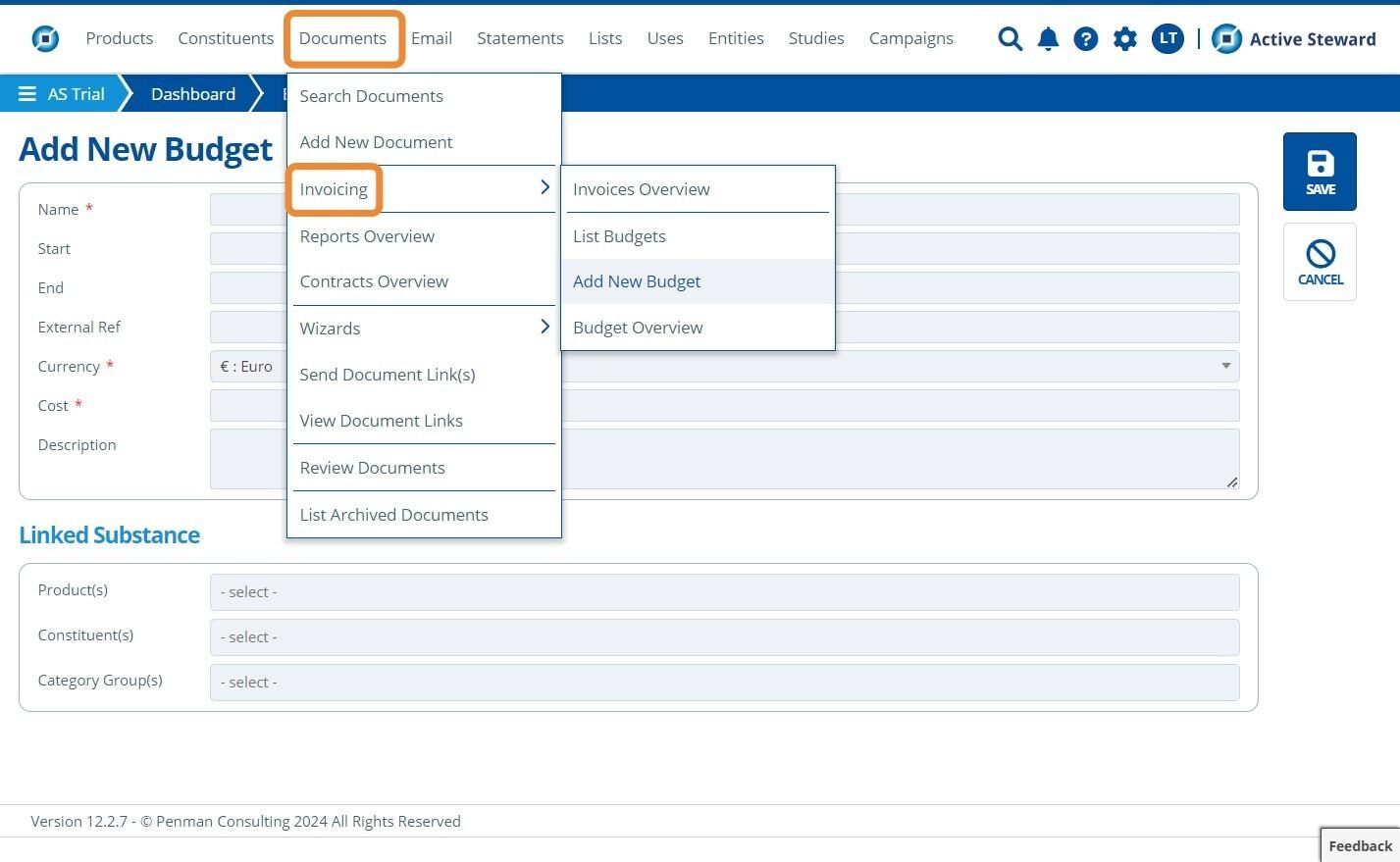Open the Email menu
1400x862 pixels.
432,38
